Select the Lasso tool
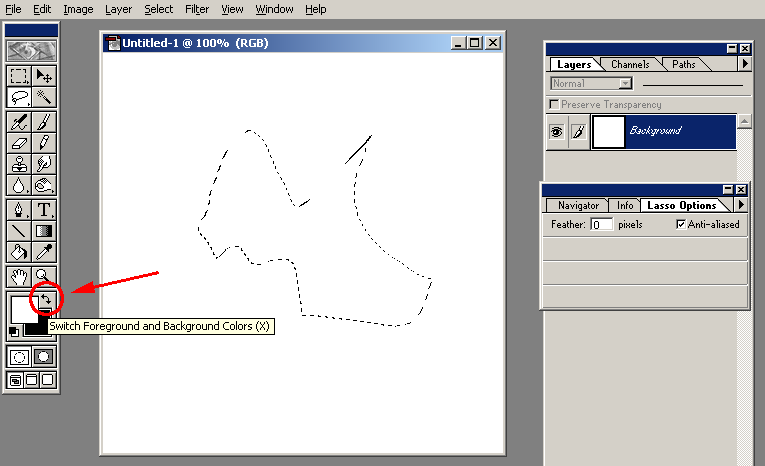The height and width of the screenshot is (466, 765). point(19,98)
